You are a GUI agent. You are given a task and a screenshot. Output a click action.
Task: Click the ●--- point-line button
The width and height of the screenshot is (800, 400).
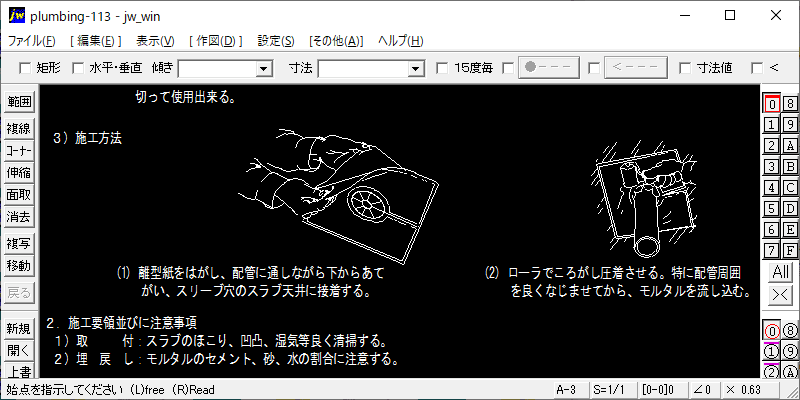(x=549, y=68)
